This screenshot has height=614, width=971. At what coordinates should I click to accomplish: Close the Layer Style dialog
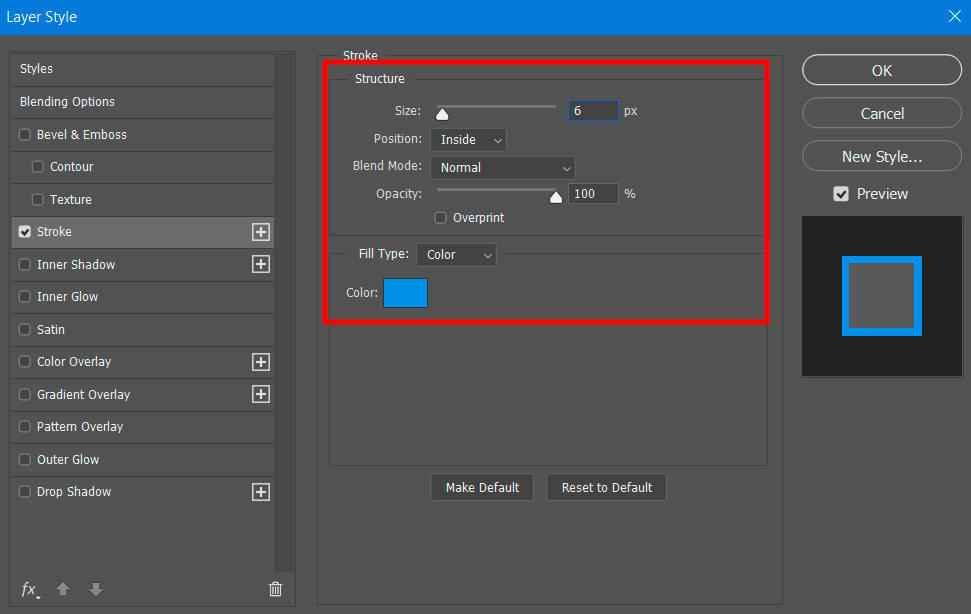[955, 16]
